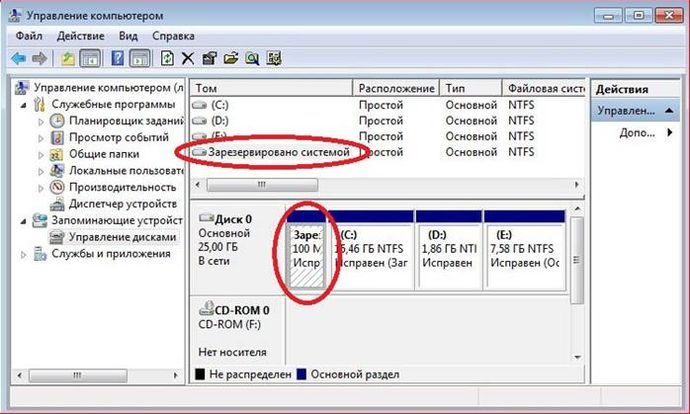Click the up one level folder icon

click(67, 58)
